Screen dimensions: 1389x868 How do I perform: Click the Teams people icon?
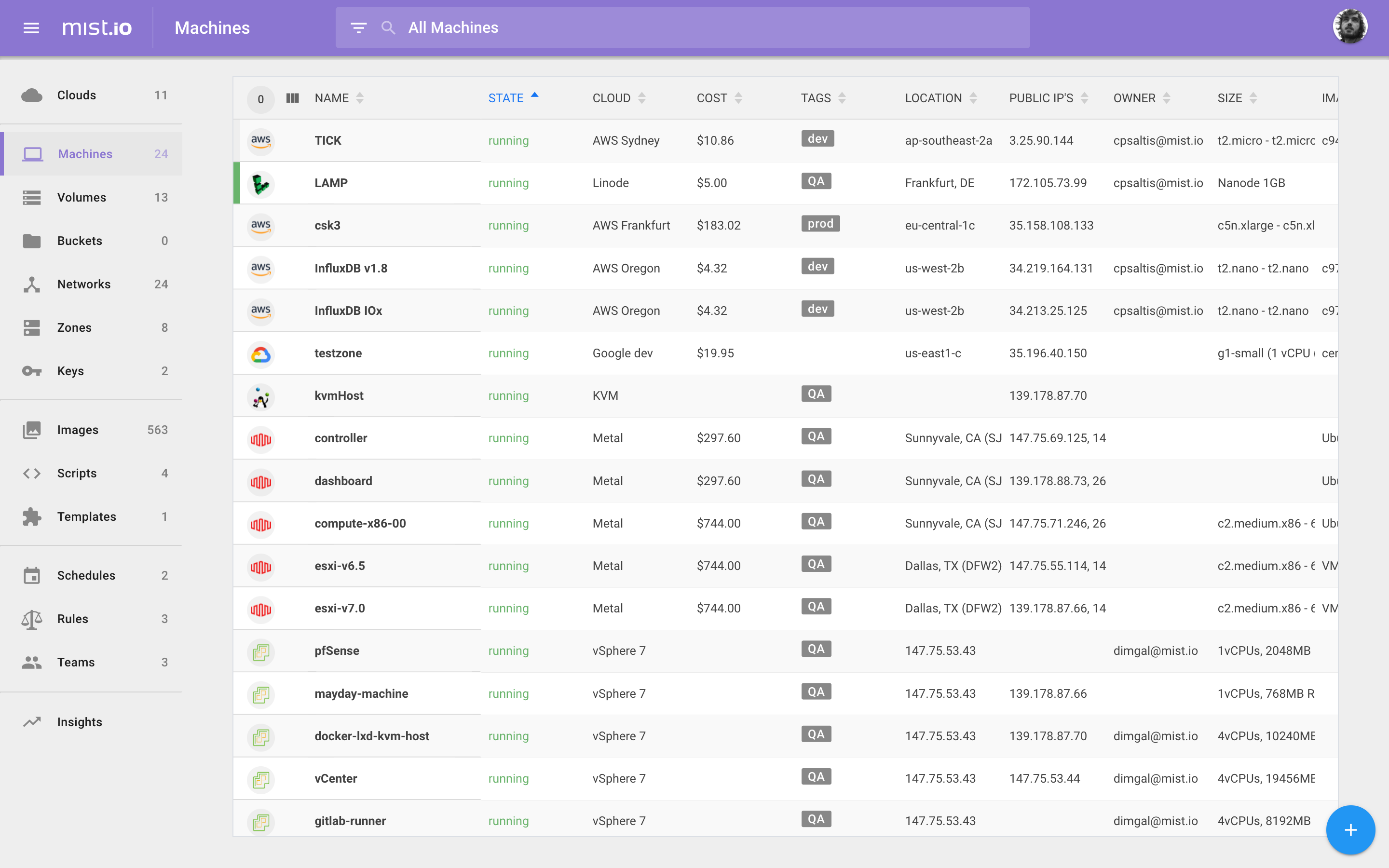point(31,662)
